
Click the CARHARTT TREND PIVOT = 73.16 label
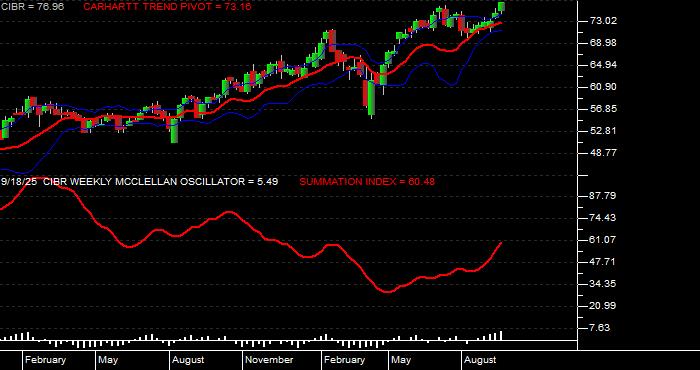(x=167, y=7)
